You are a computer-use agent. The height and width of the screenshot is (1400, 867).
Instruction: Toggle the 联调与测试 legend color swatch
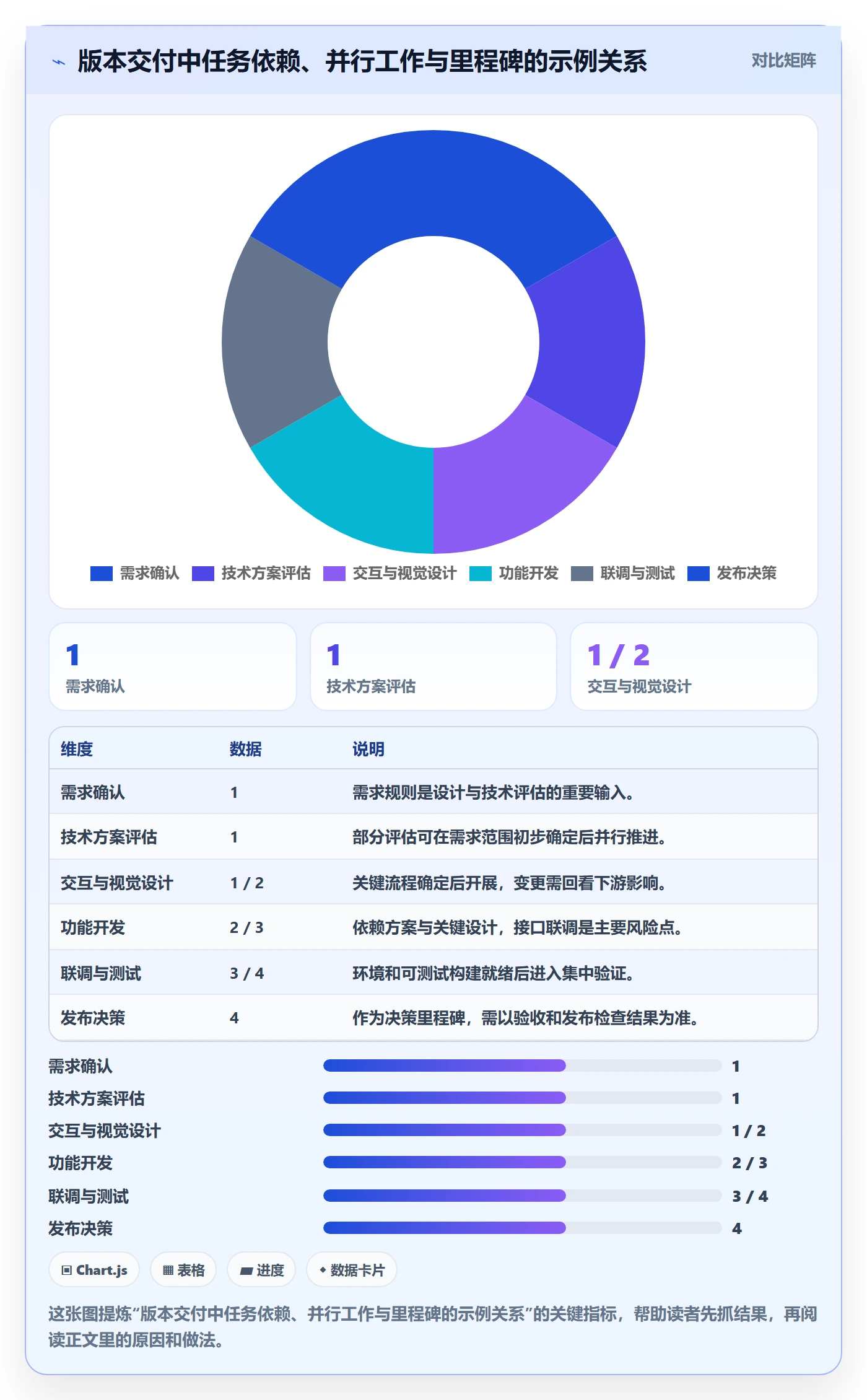(x=582, y=574)
